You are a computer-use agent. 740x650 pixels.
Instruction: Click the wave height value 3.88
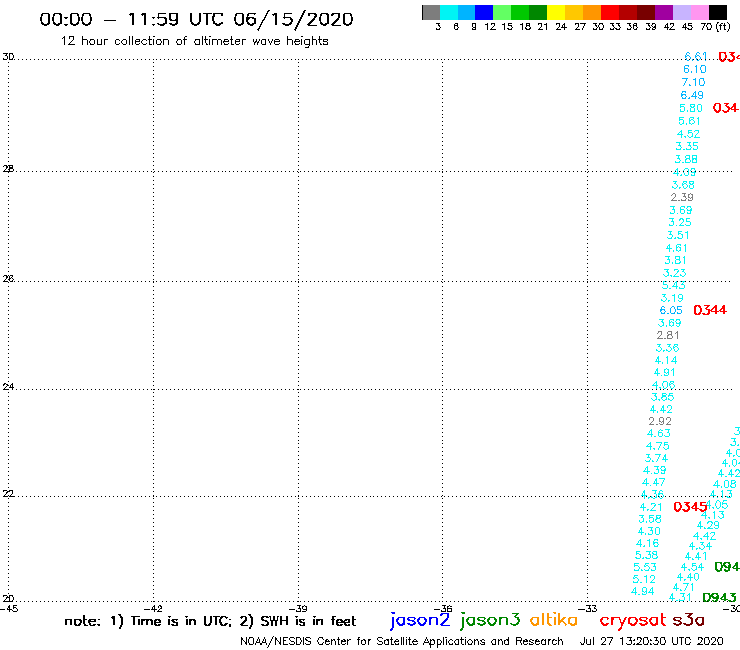point(686,160)
